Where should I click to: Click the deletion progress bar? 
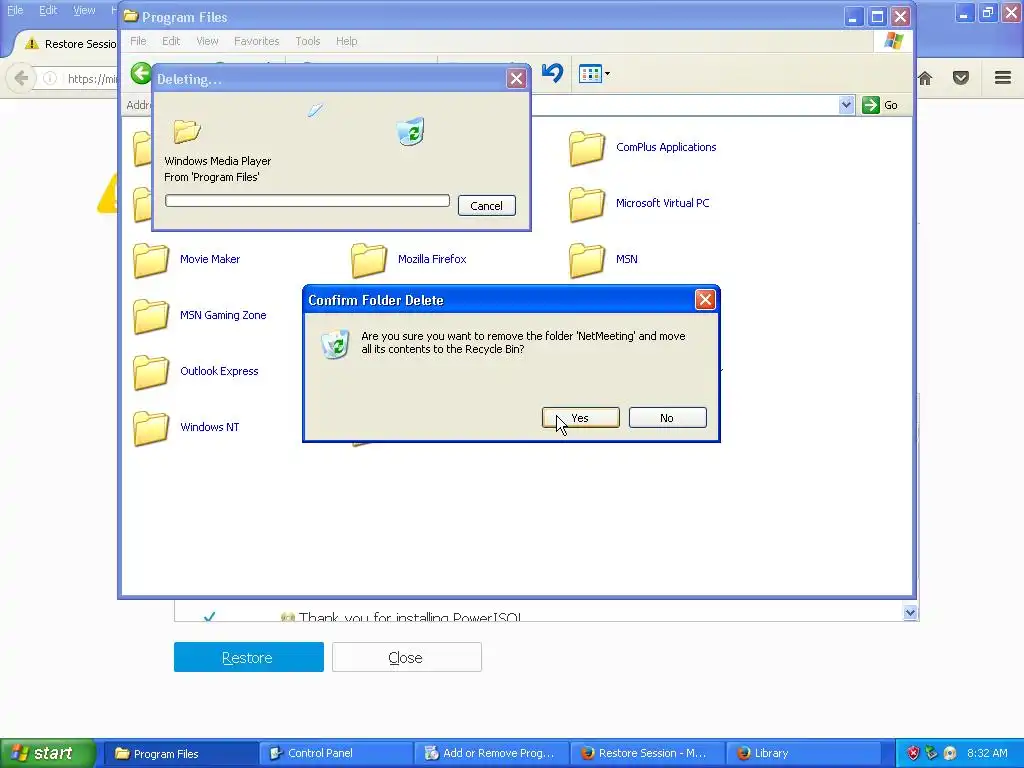[307, 200]
